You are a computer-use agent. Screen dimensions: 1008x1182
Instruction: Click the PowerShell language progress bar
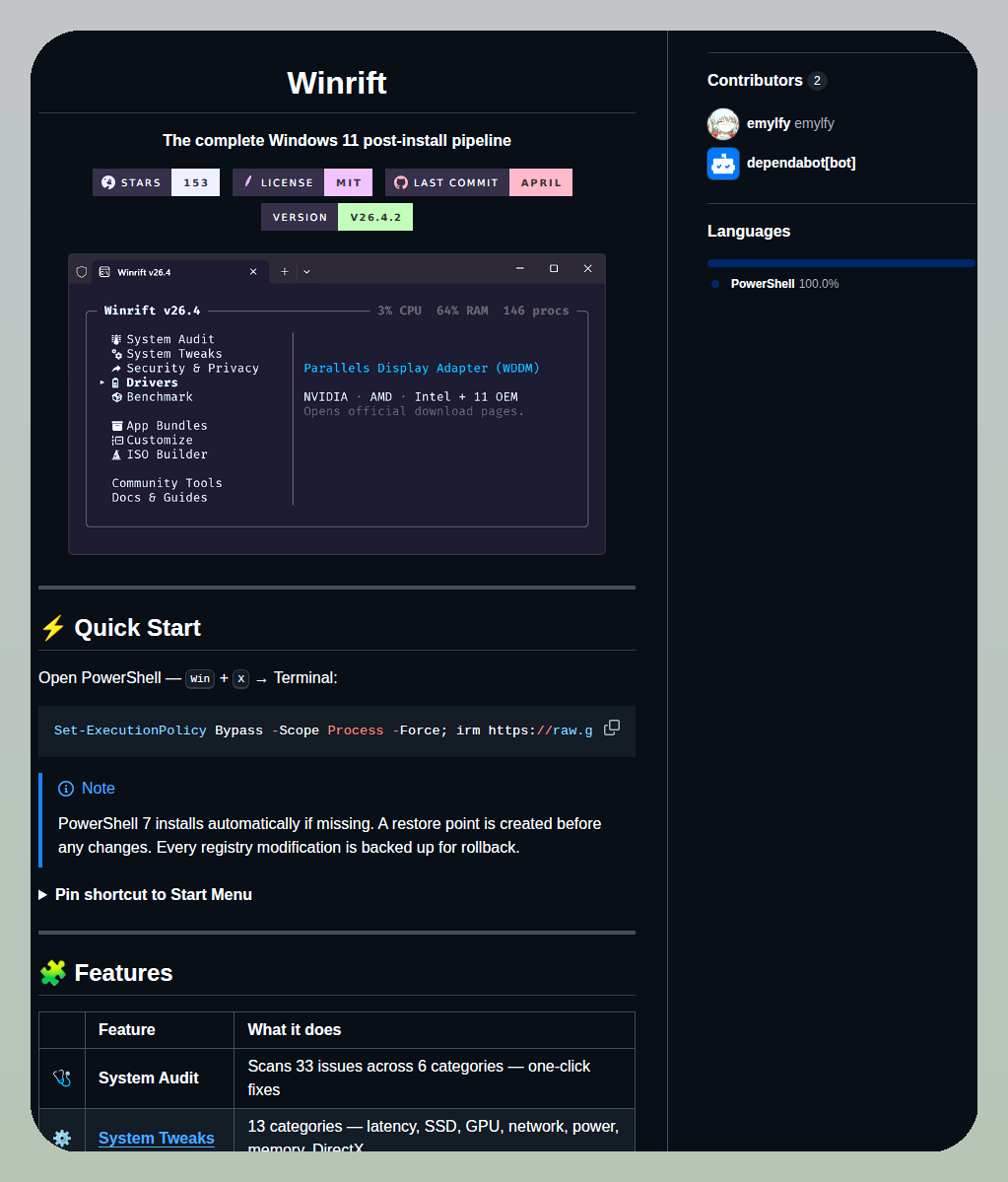[x=840, y=263]
